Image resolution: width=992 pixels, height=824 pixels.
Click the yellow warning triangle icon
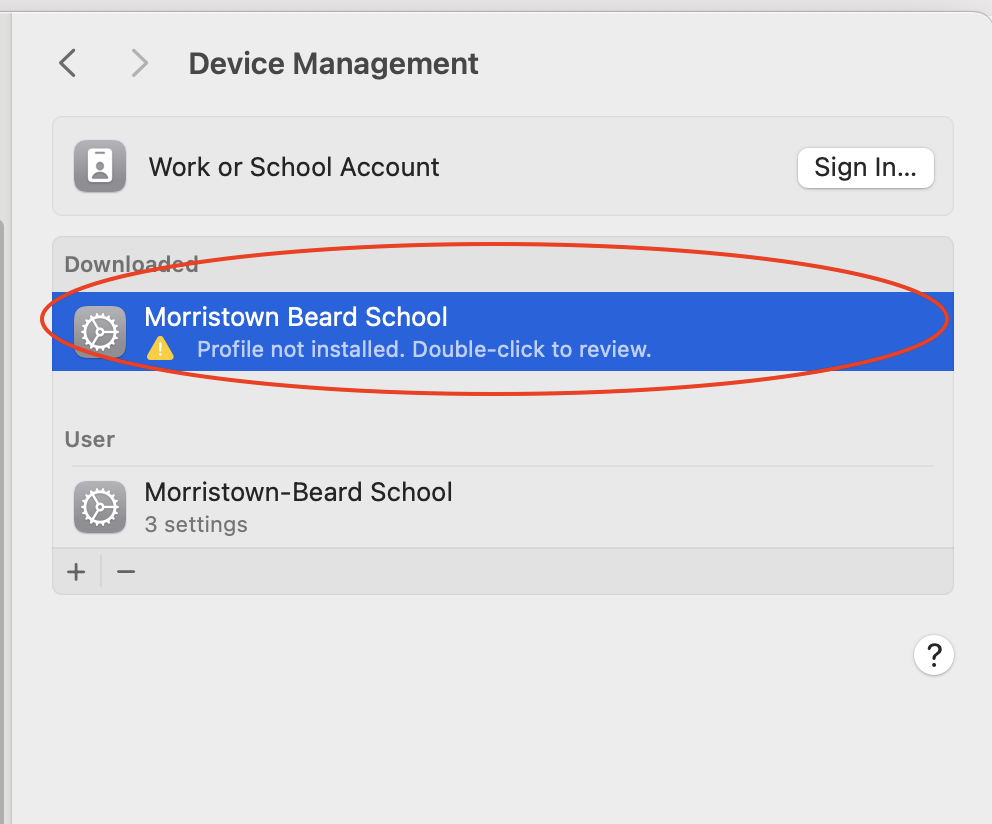160,349
